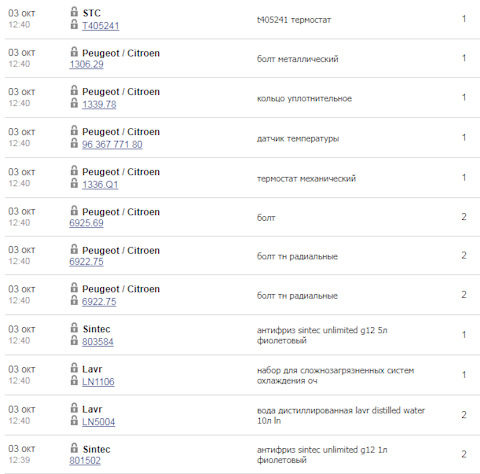Select the 'датчик температуры' description text
Screen dimensions: 480x474
tap(298, 139)
